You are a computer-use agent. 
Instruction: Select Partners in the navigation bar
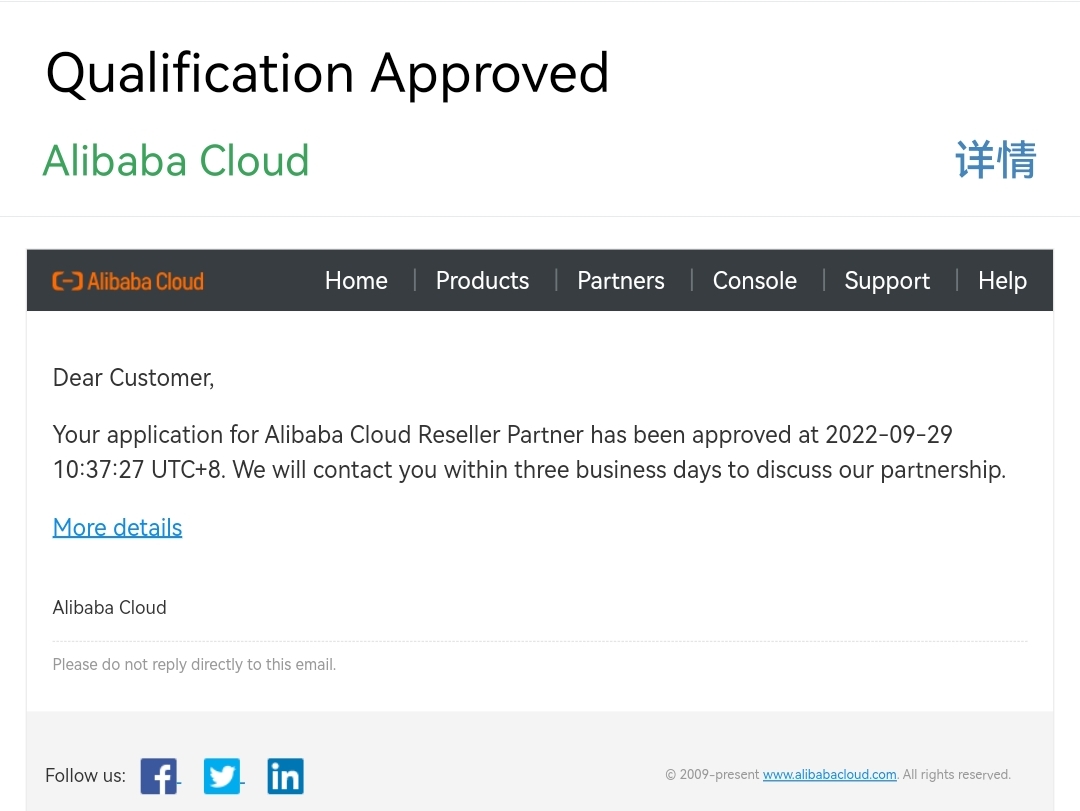pos(620,281)
